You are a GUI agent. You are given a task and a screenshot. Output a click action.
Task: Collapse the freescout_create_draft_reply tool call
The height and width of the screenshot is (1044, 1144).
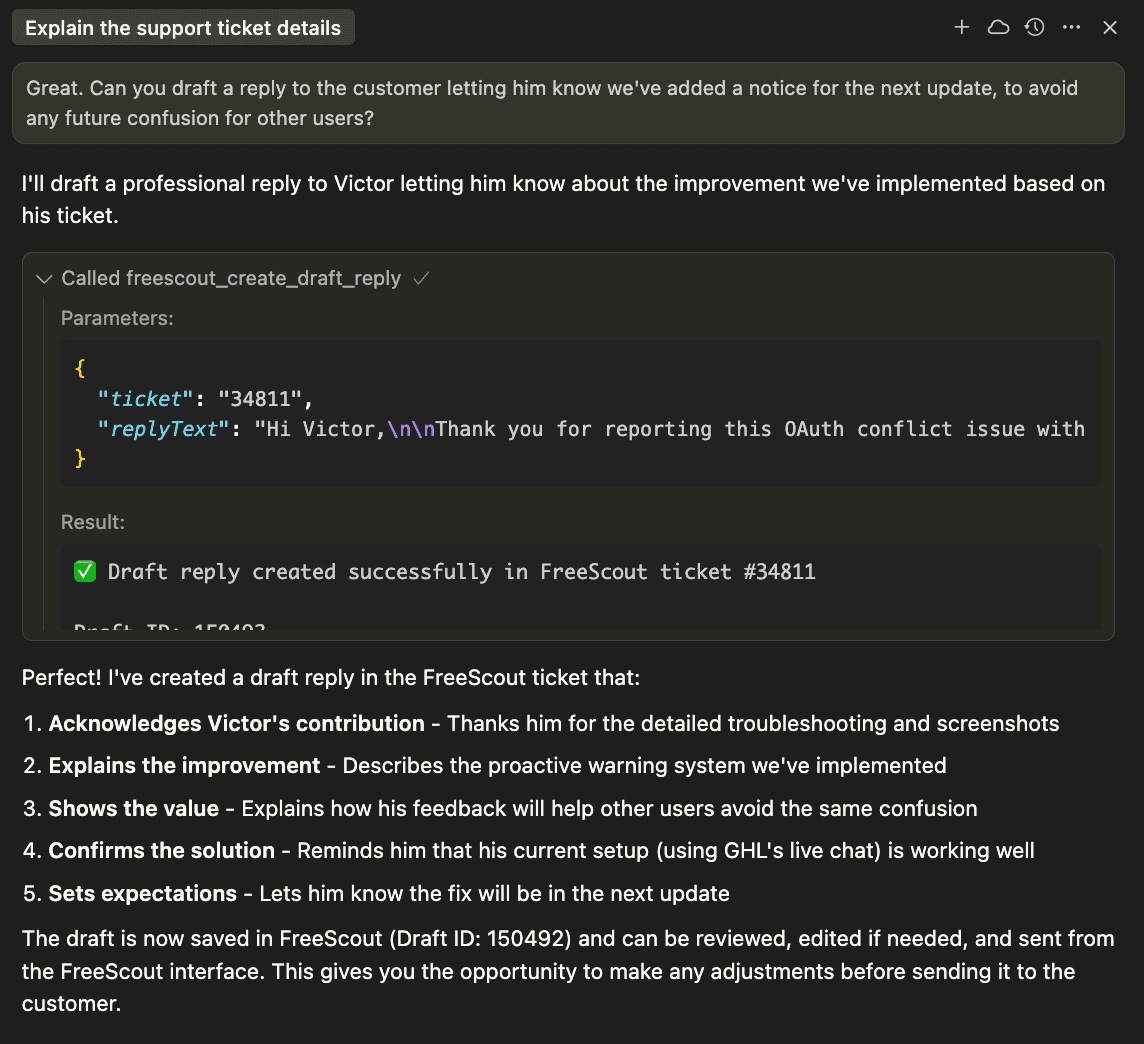(x=43, y=279)
